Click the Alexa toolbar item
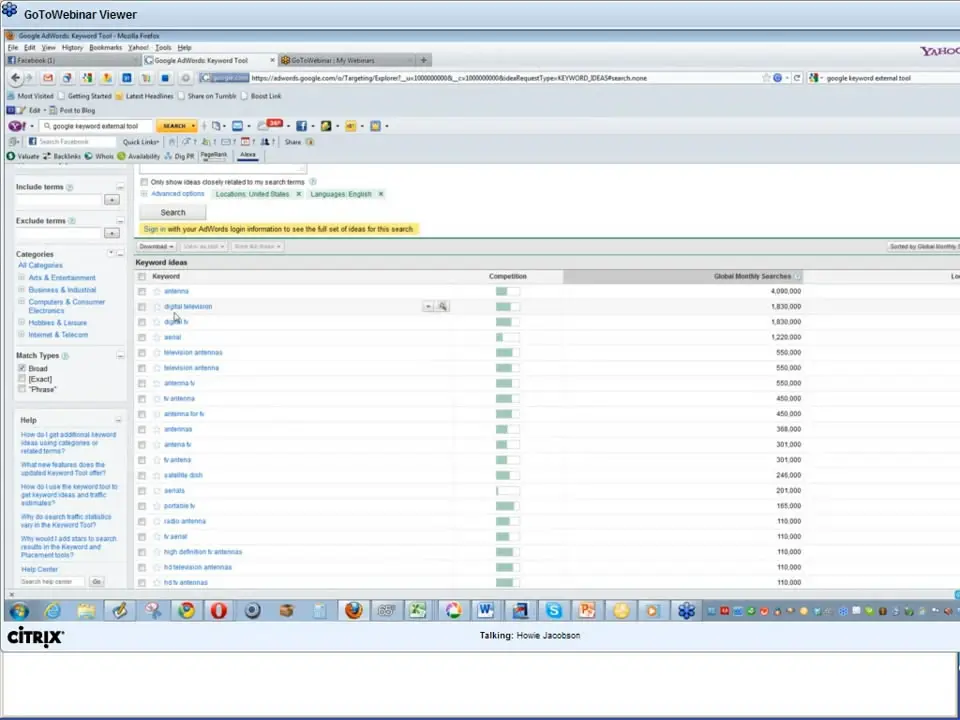 [248, 156]
